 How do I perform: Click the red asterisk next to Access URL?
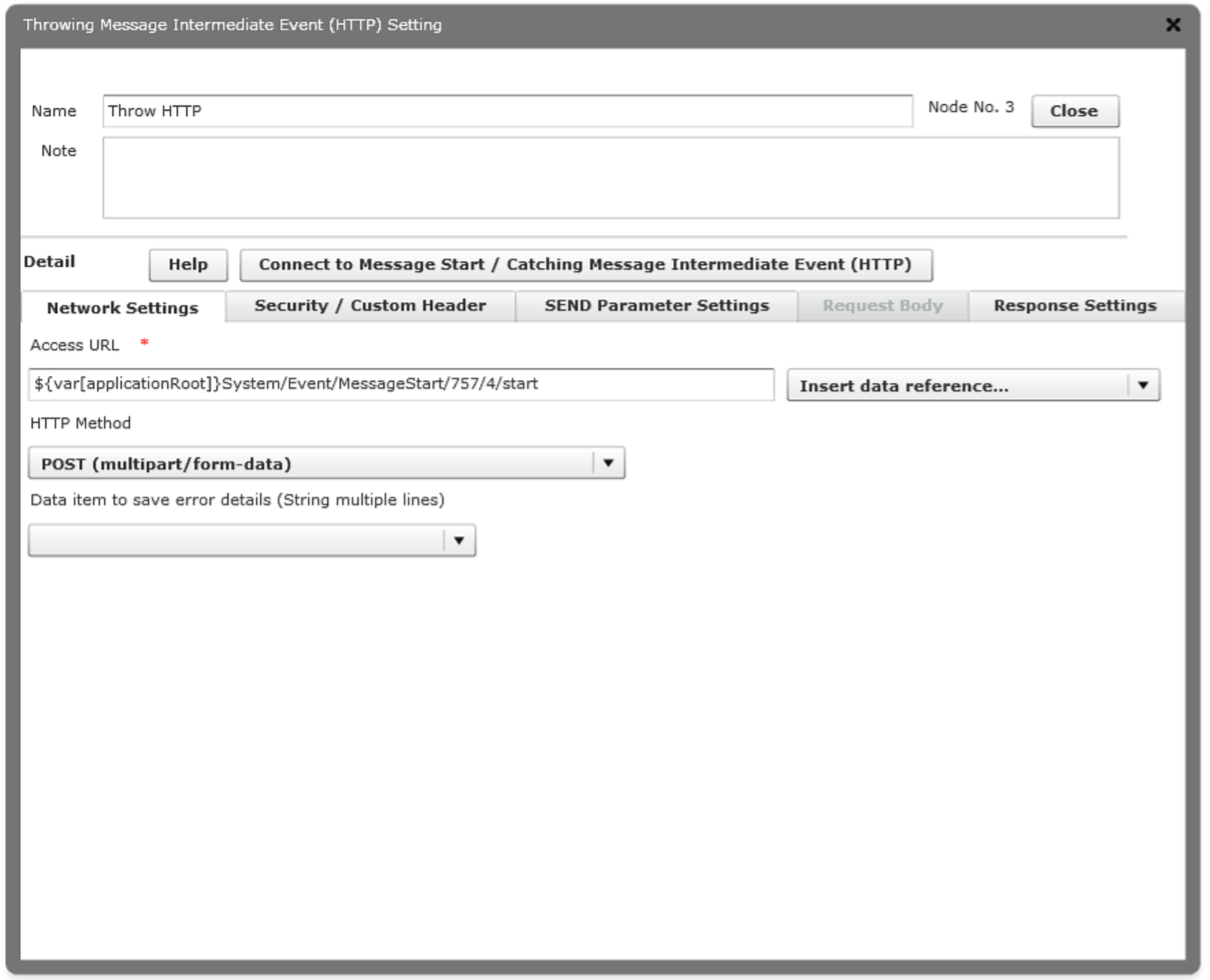pyautogui.click(x=144, y=342)
